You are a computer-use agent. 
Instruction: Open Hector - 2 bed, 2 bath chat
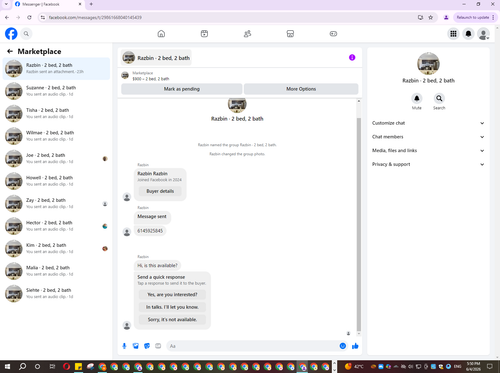coord(56,226)
